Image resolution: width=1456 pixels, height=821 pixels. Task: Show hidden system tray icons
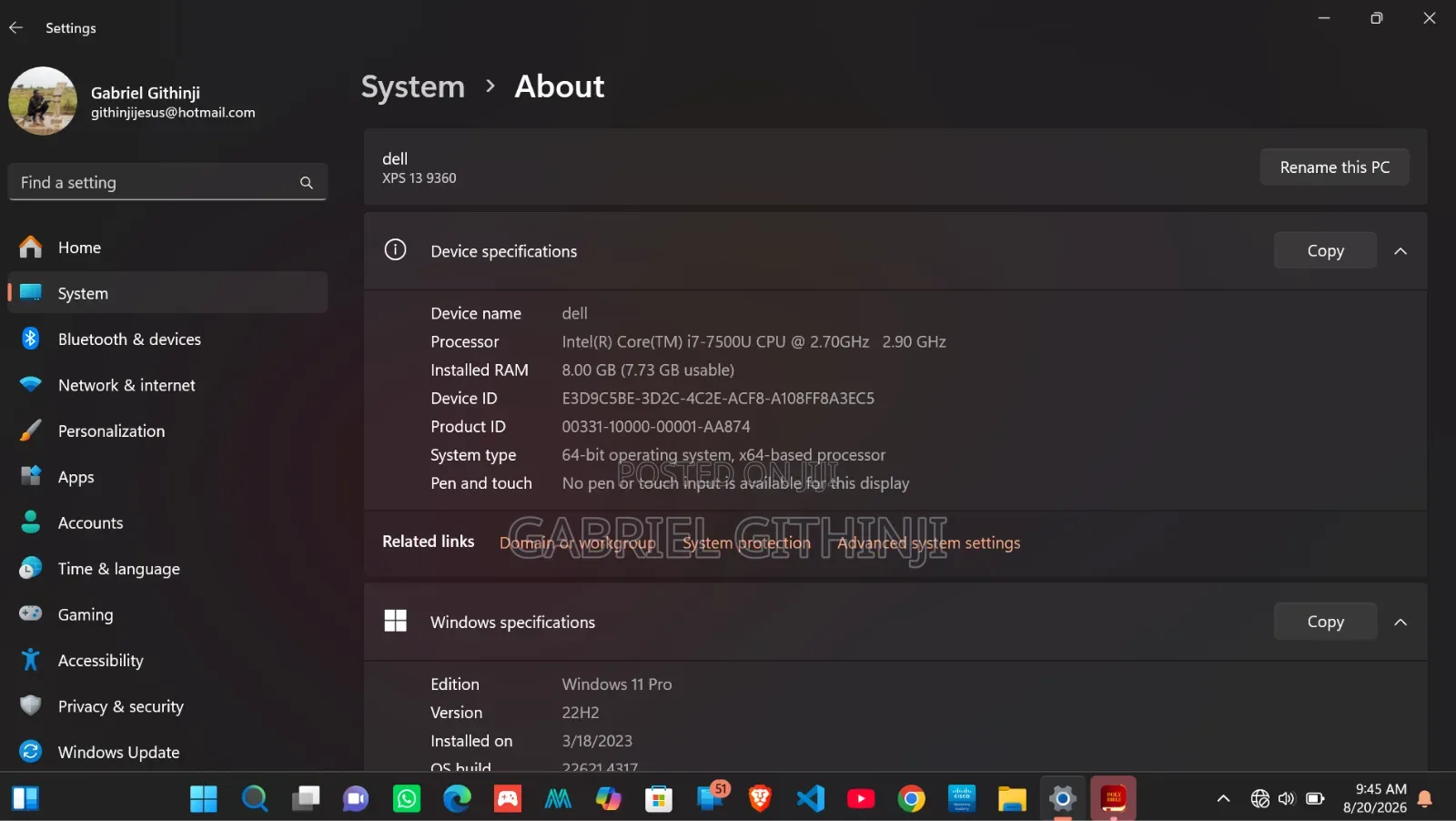pyautogui.click(x=1224, y=799)
